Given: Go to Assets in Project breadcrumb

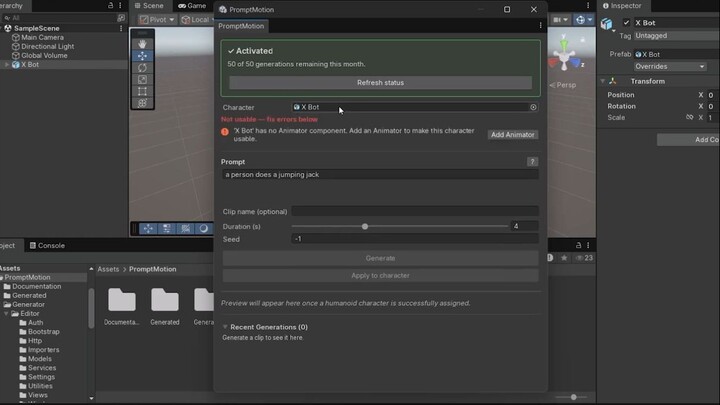Looking at the screenshot, I should click(108, 269).
